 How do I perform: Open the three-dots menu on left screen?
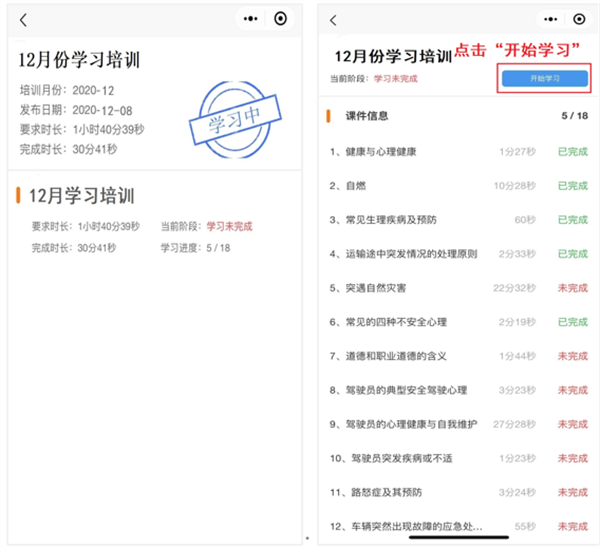(251, 19)
